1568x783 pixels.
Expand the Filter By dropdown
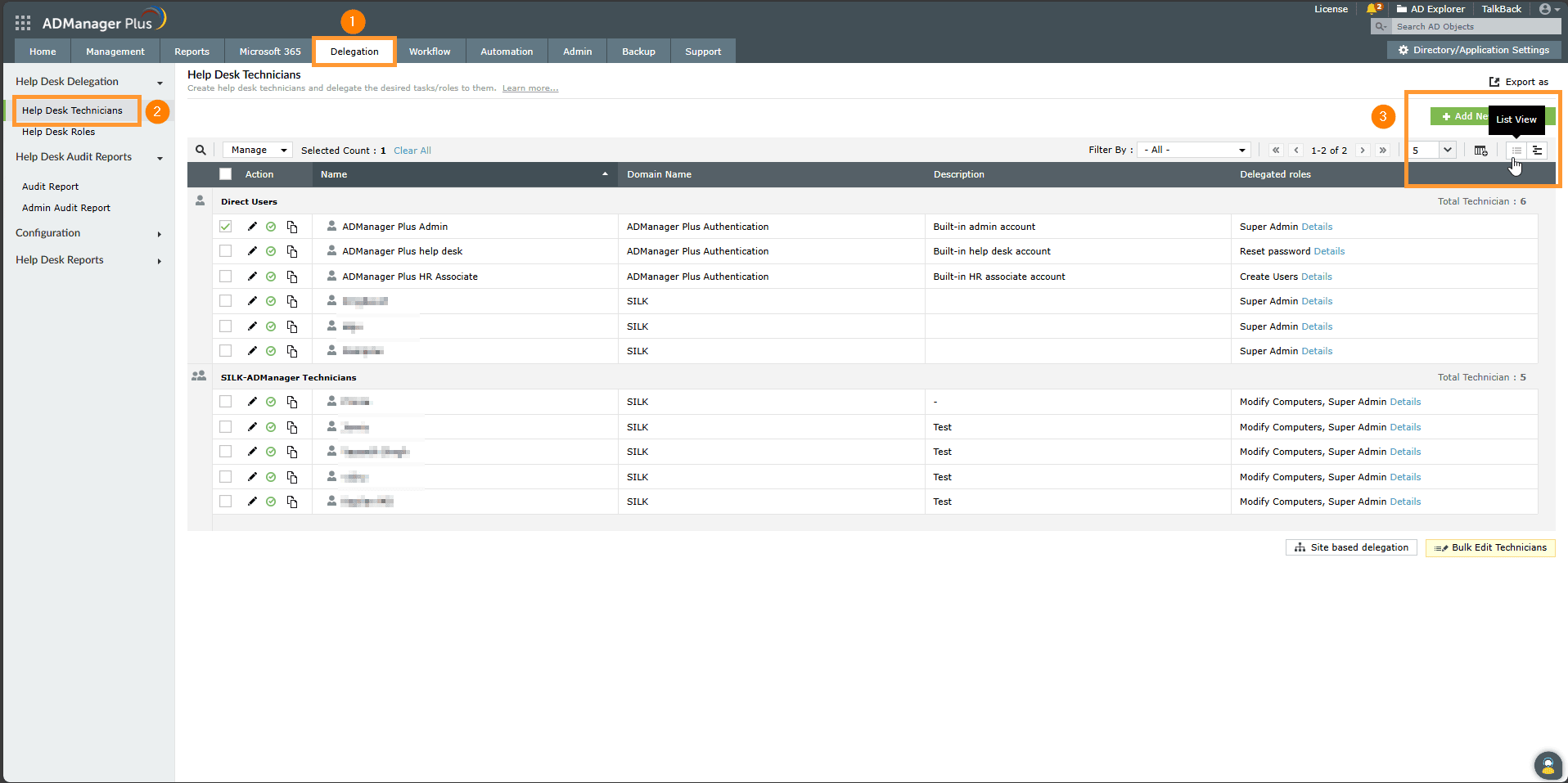(1194, 151)
